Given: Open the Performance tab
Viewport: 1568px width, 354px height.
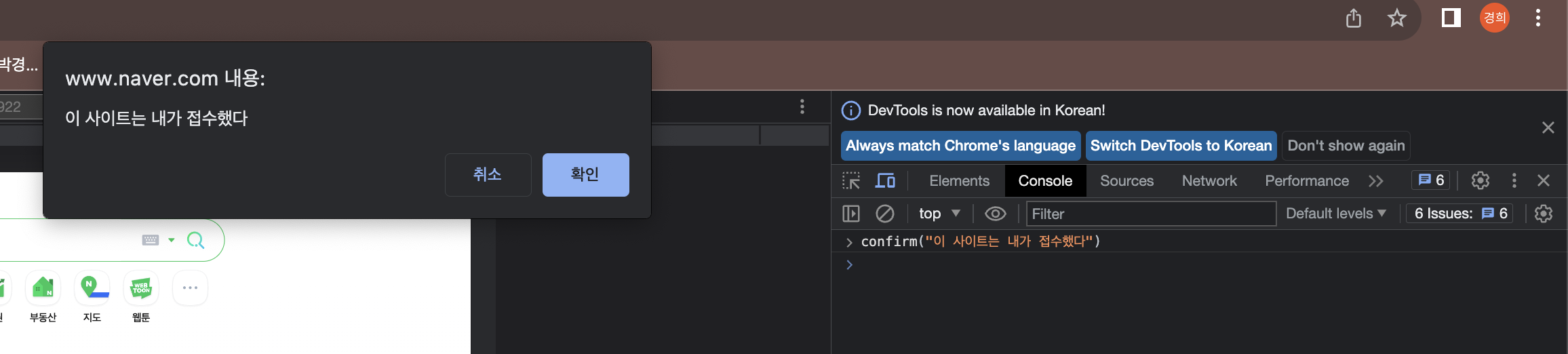Looking at the screenshot, I should click(1307, 181).
